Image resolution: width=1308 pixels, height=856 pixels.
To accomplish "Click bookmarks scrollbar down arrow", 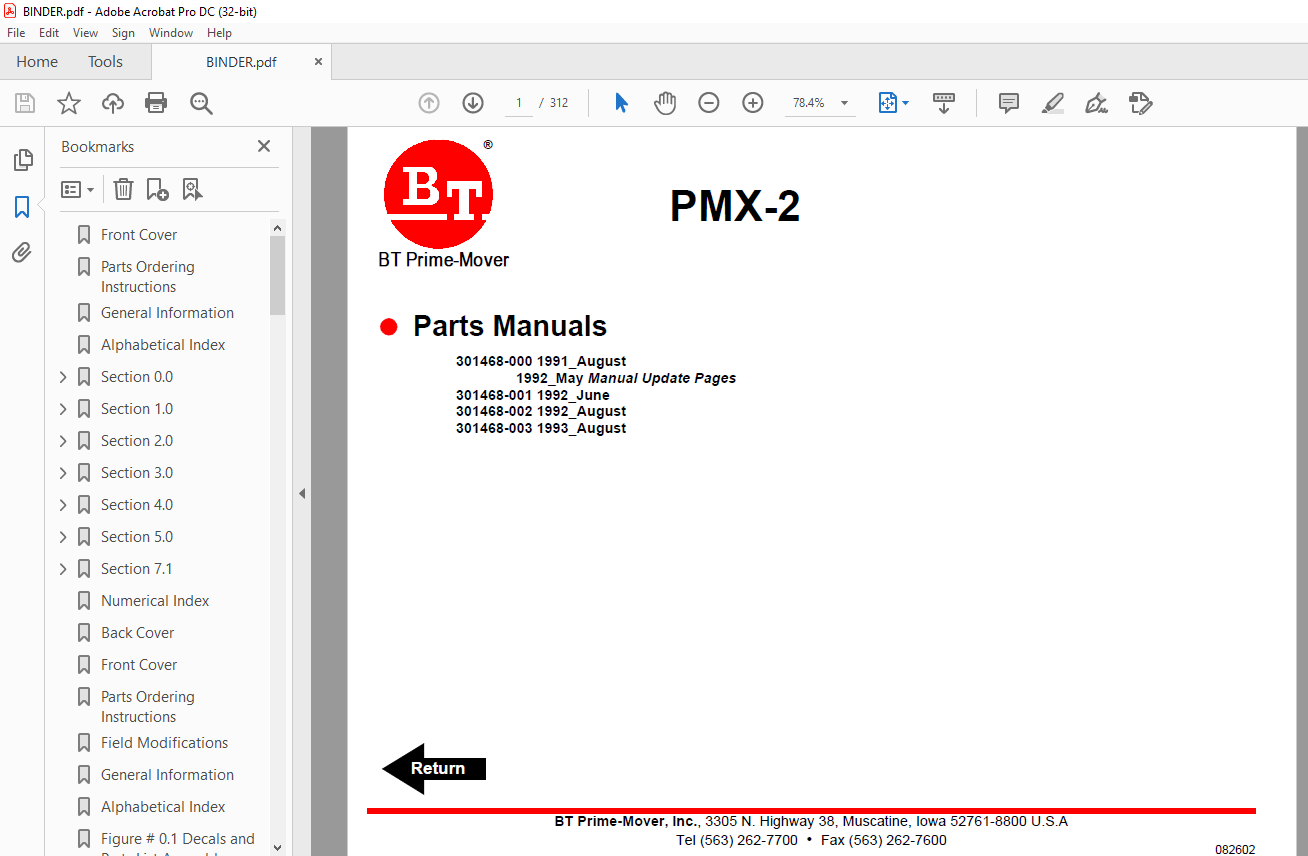I will click(x=277, y=847).
